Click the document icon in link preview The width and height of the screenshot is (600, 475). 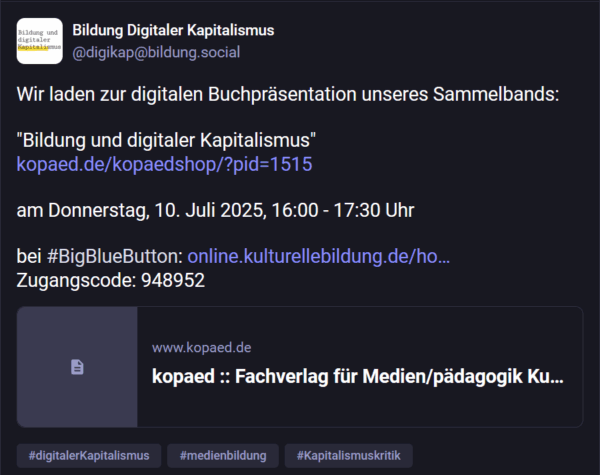point(77,367)
